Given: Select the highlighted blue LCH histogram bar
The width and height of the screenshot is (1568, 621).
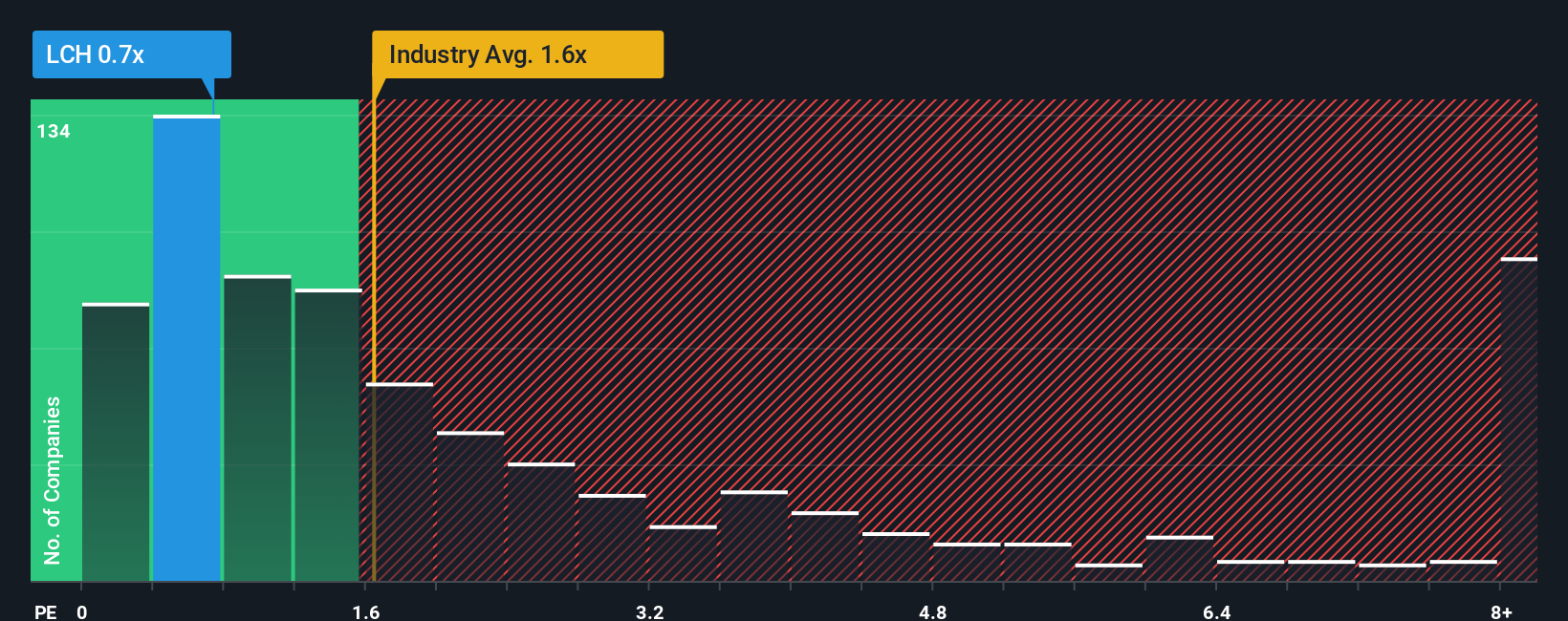Looking at the screenshot, I should pos(186,348).
